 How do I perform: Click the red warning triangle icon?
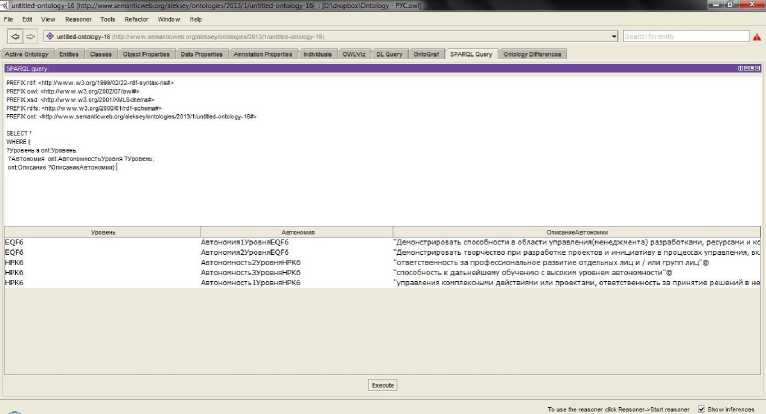[x=757, y=37]
